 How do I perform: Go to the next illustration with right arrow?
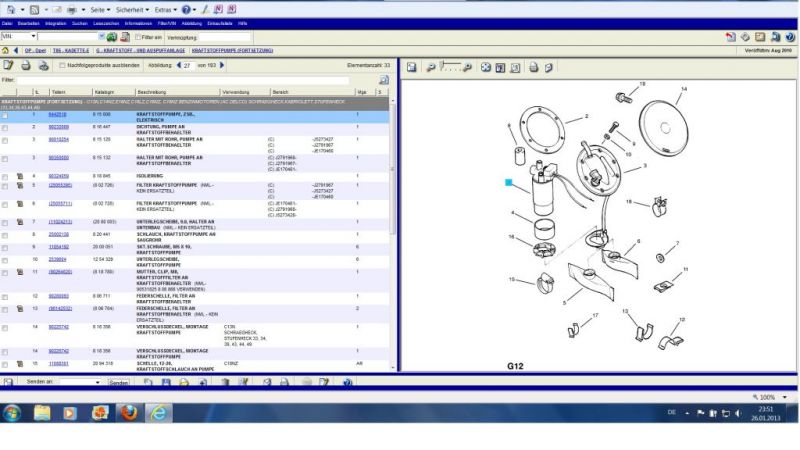[222, 66]
